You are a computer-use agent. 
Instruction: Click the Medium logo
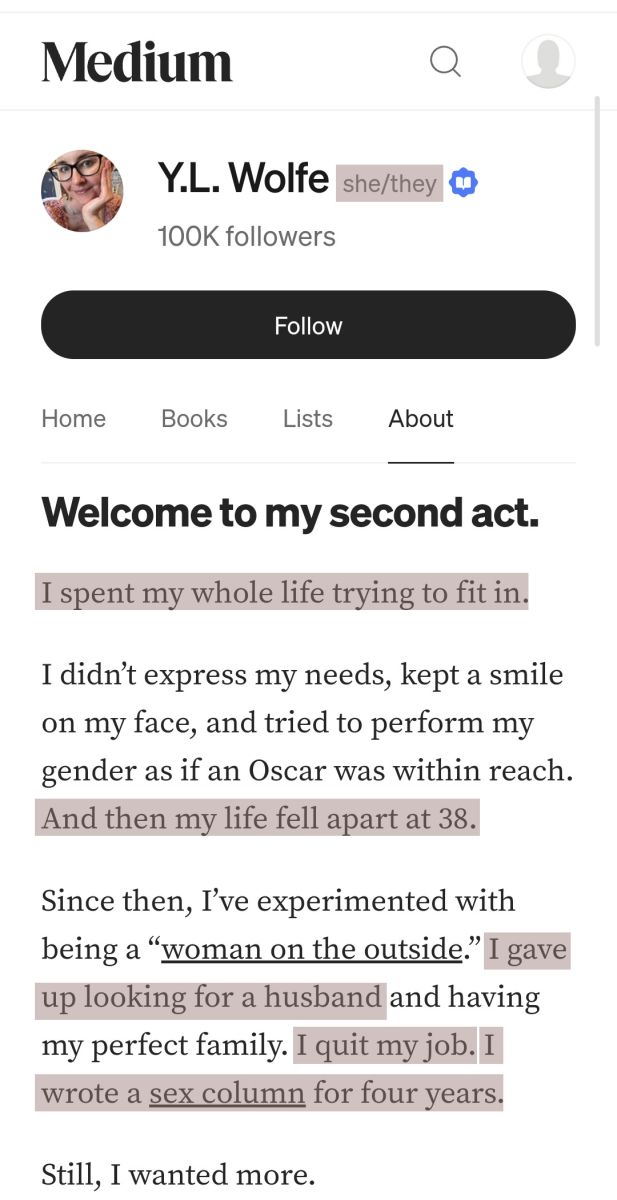pos(137,62)
